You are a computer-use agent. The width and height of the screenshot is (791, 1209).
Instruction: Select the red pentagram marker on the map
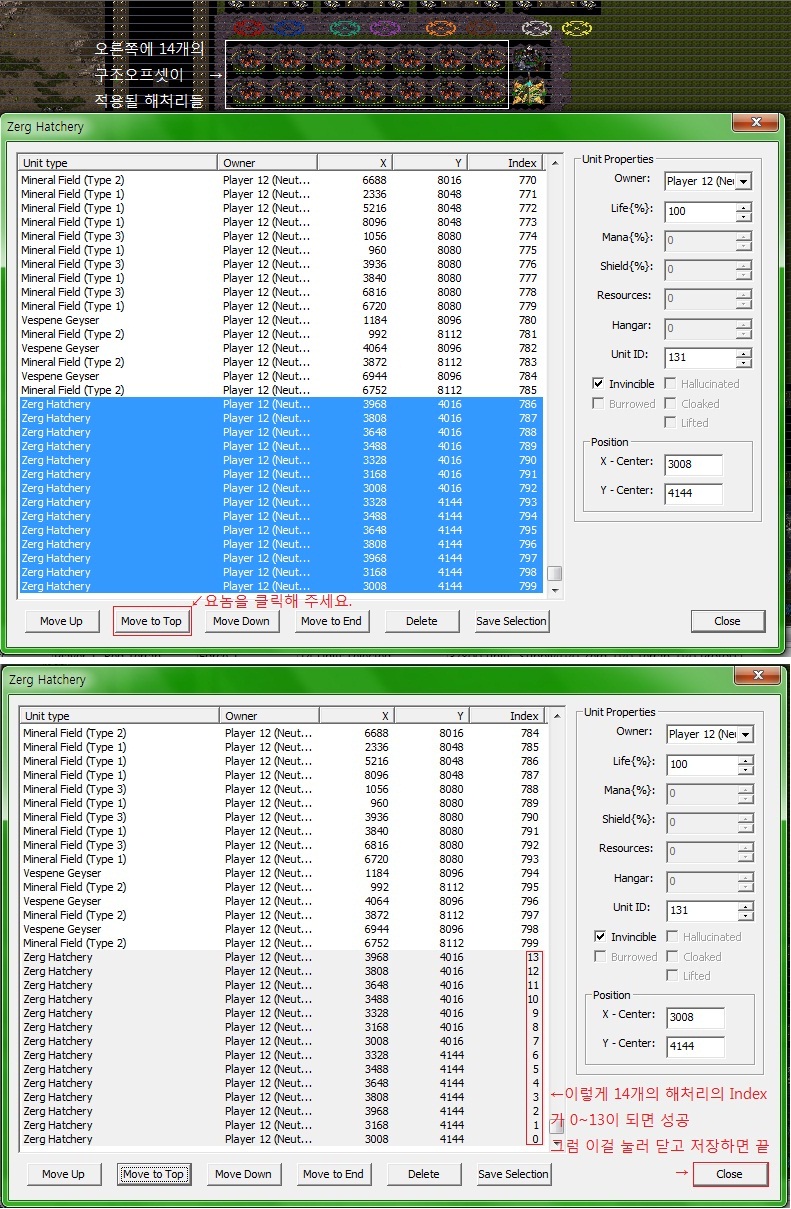(250, 27)
